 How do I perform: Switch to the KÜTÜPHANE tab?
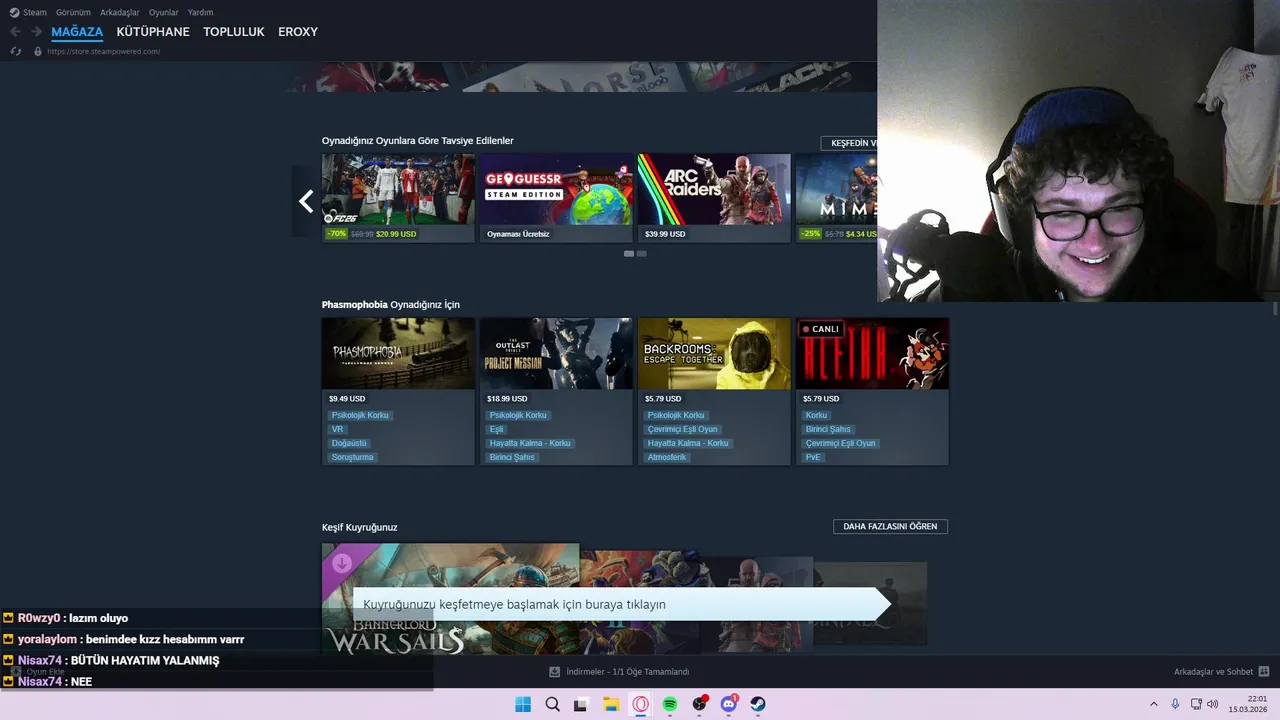click(x=153, y=32)
